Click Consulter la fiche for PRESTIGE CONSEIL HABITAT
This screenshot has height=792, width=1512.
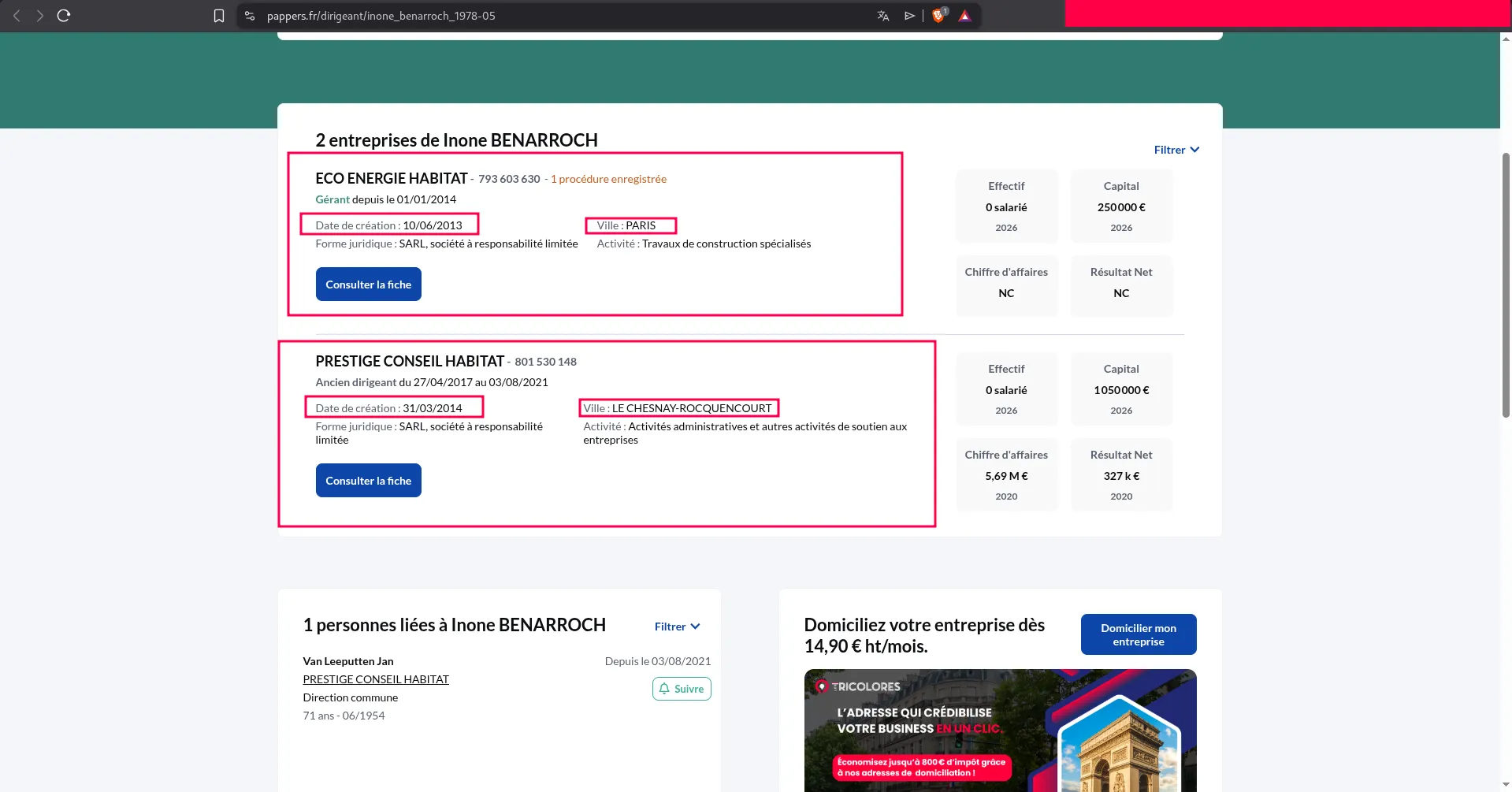(368, 480)
